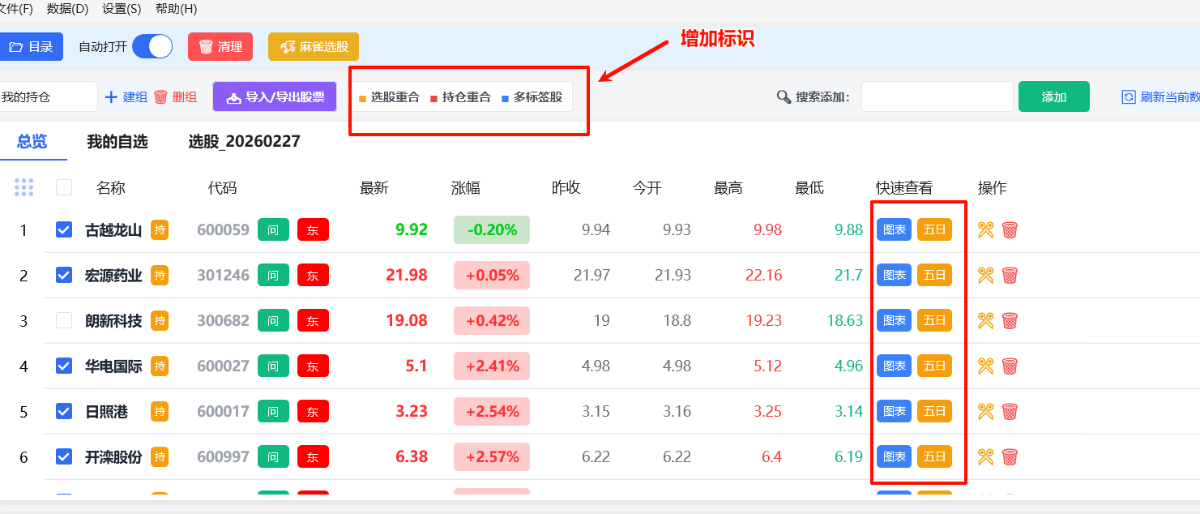Switch to the 我的自选 tab
Screen dimensions: 1200x514
click(x=117, y=142)
